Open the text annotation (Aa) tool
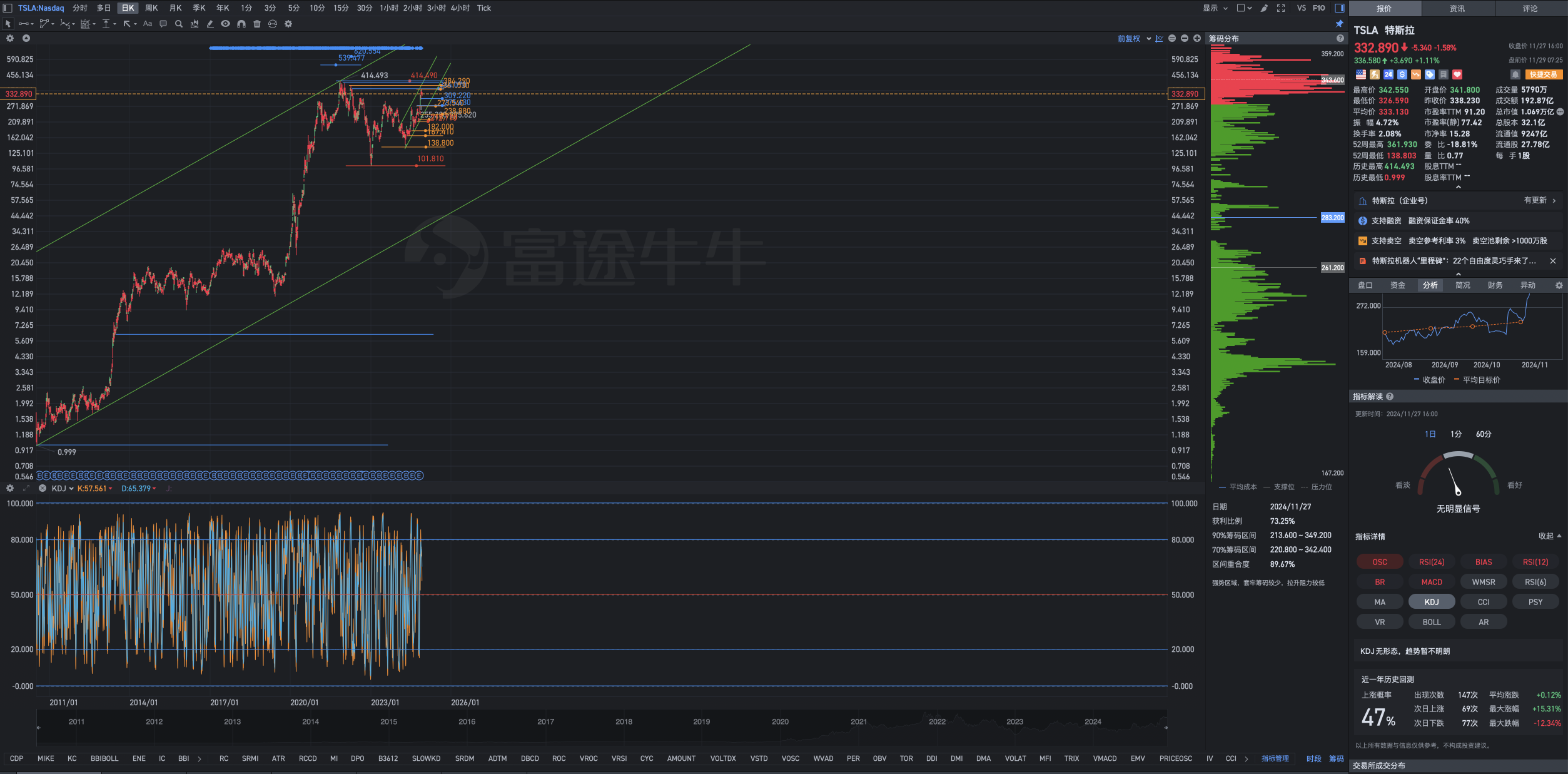The image size is (1568, 774). 148,24
